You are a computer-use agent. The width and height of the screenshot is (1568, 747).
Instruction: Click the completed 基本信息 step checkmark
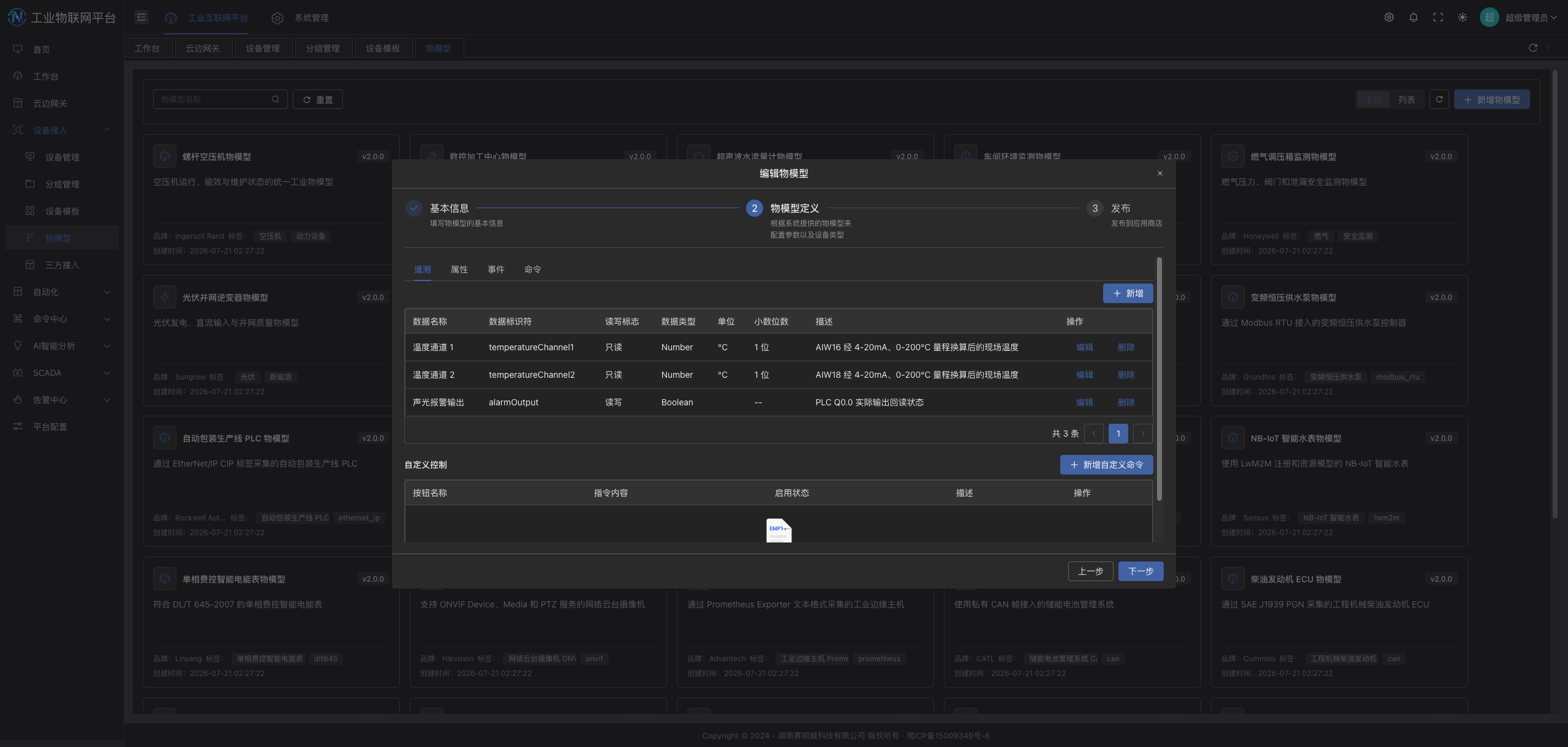coord(414,208)
